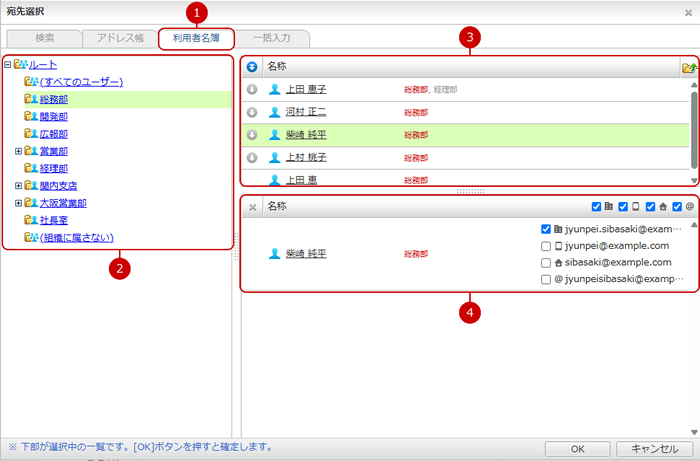This screenshot has height=461, width=700.
Task: Click the down-arrow add icon beside 上村 桃子
Action: [x=252, y=158]
